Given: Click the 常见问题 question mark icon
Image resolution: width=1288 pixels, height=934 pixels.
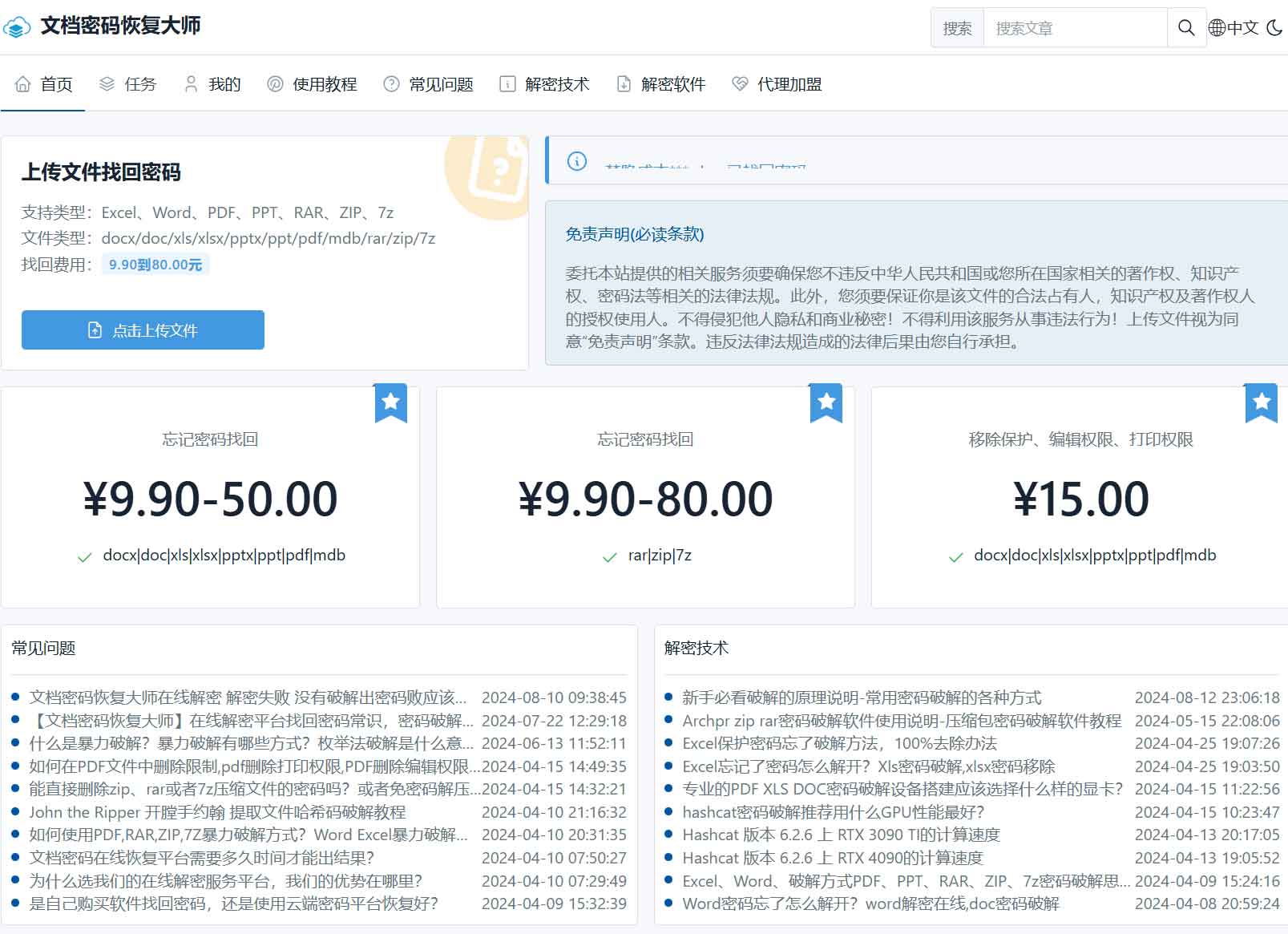Looking at the screenshot, I should (391, 84).
